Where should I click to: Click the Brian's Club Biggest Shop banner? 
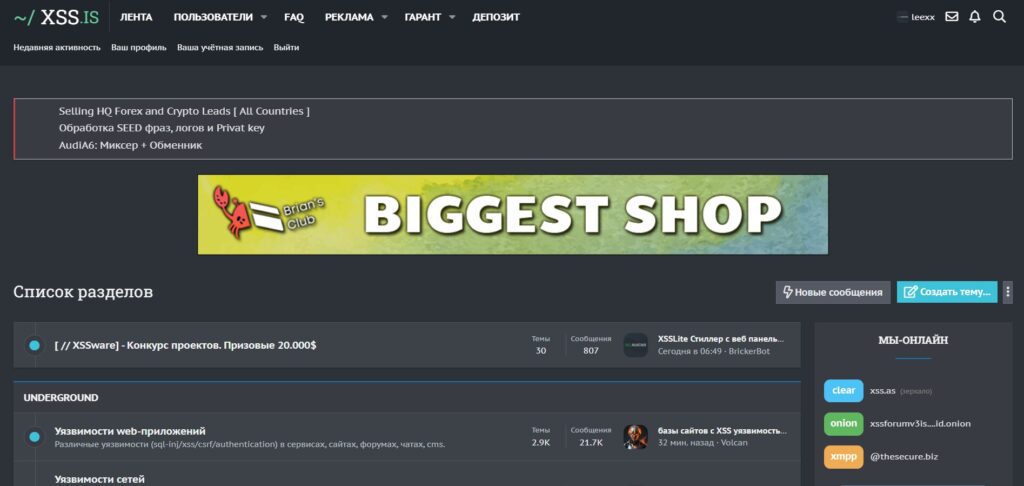tap(513, 214)
